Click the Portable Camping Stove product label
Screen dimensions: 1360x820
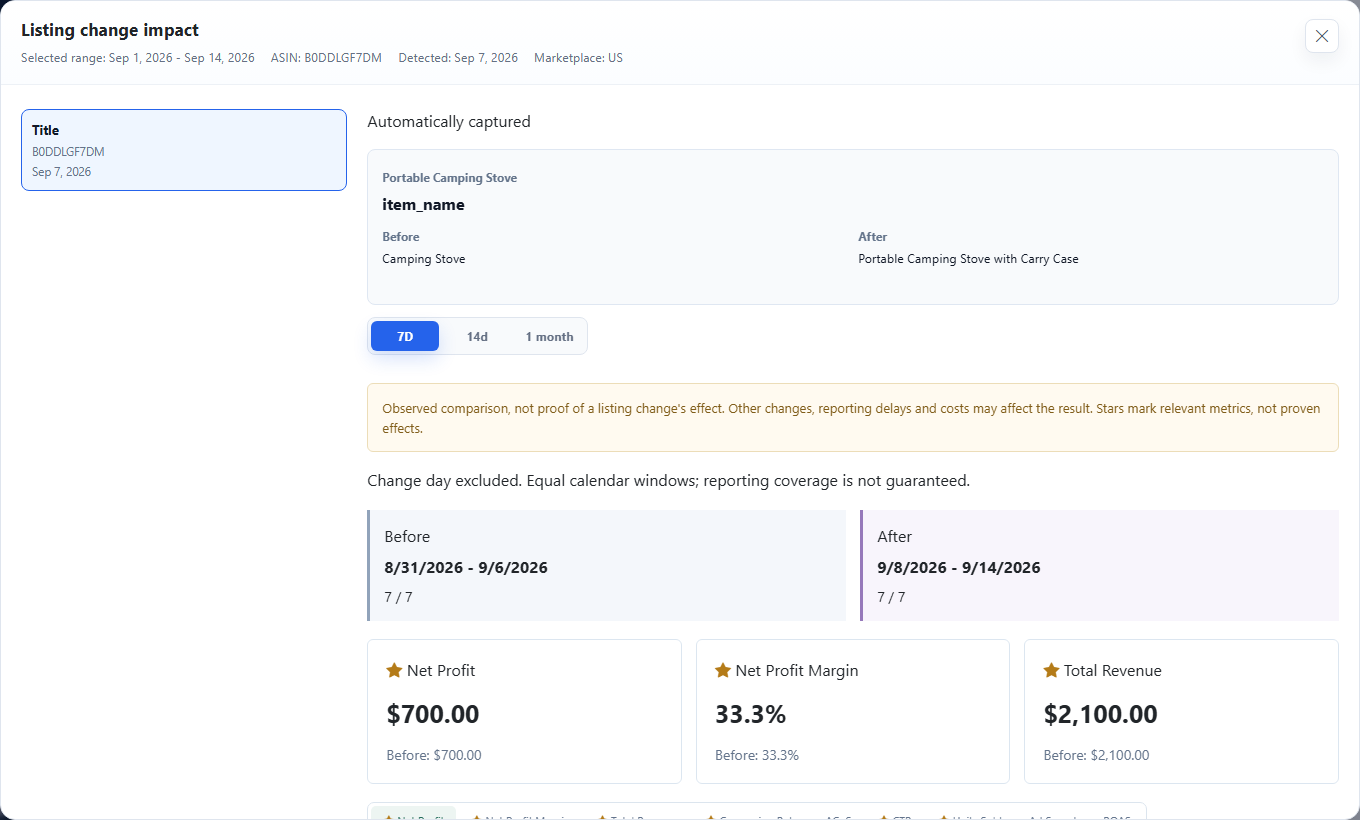pyautogui.click(x=450, y=178)
